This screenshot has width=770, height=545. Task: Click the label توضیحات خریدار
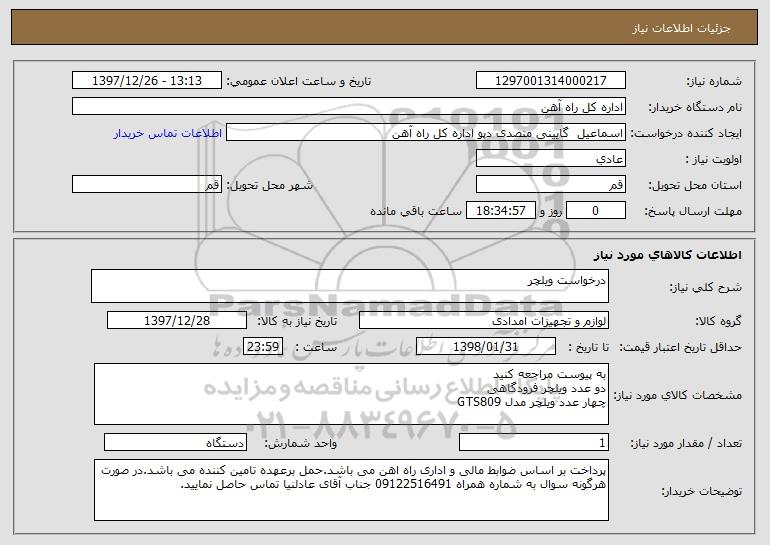click(x=702, y=491)
